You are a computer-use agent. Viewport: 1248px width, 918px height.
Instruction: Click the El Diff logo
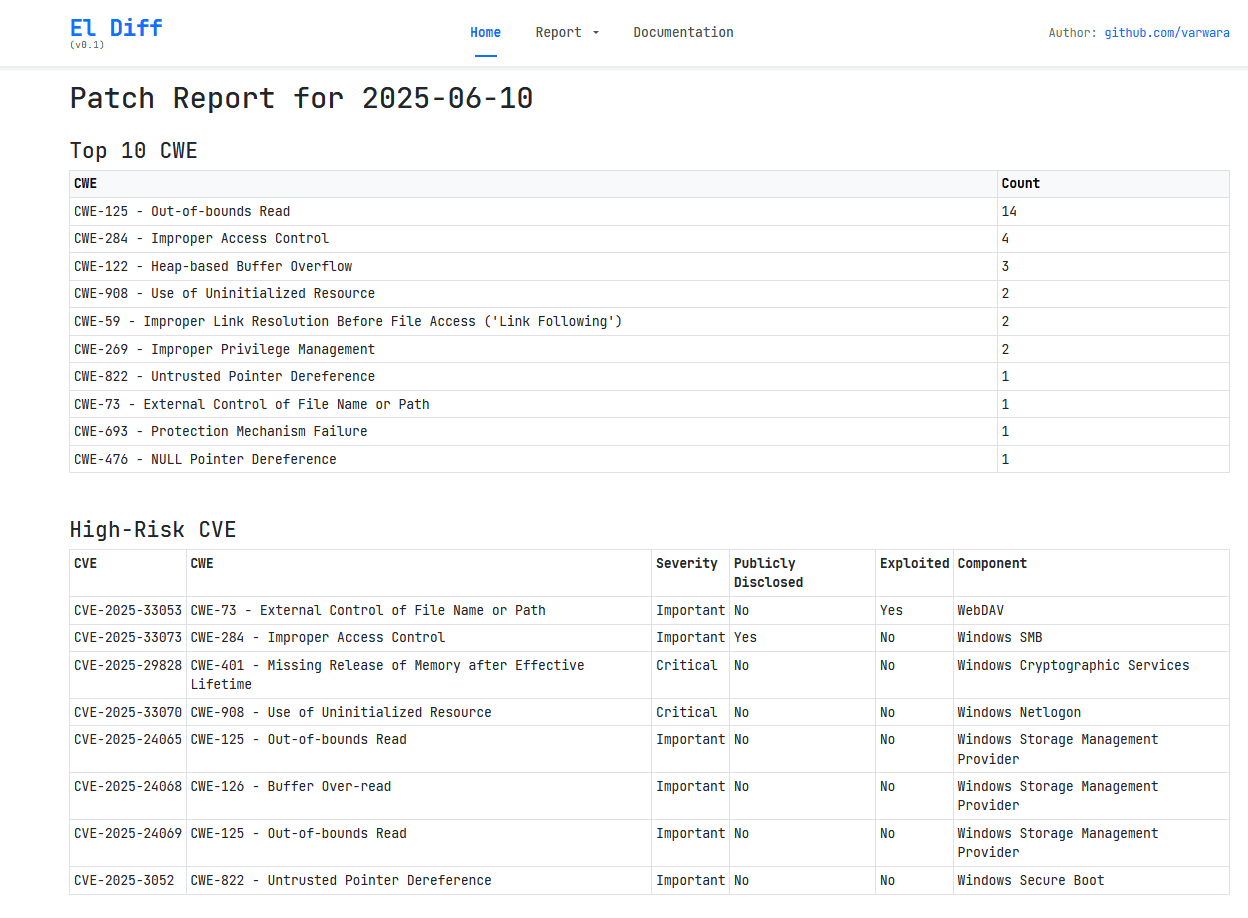(116, 28)
